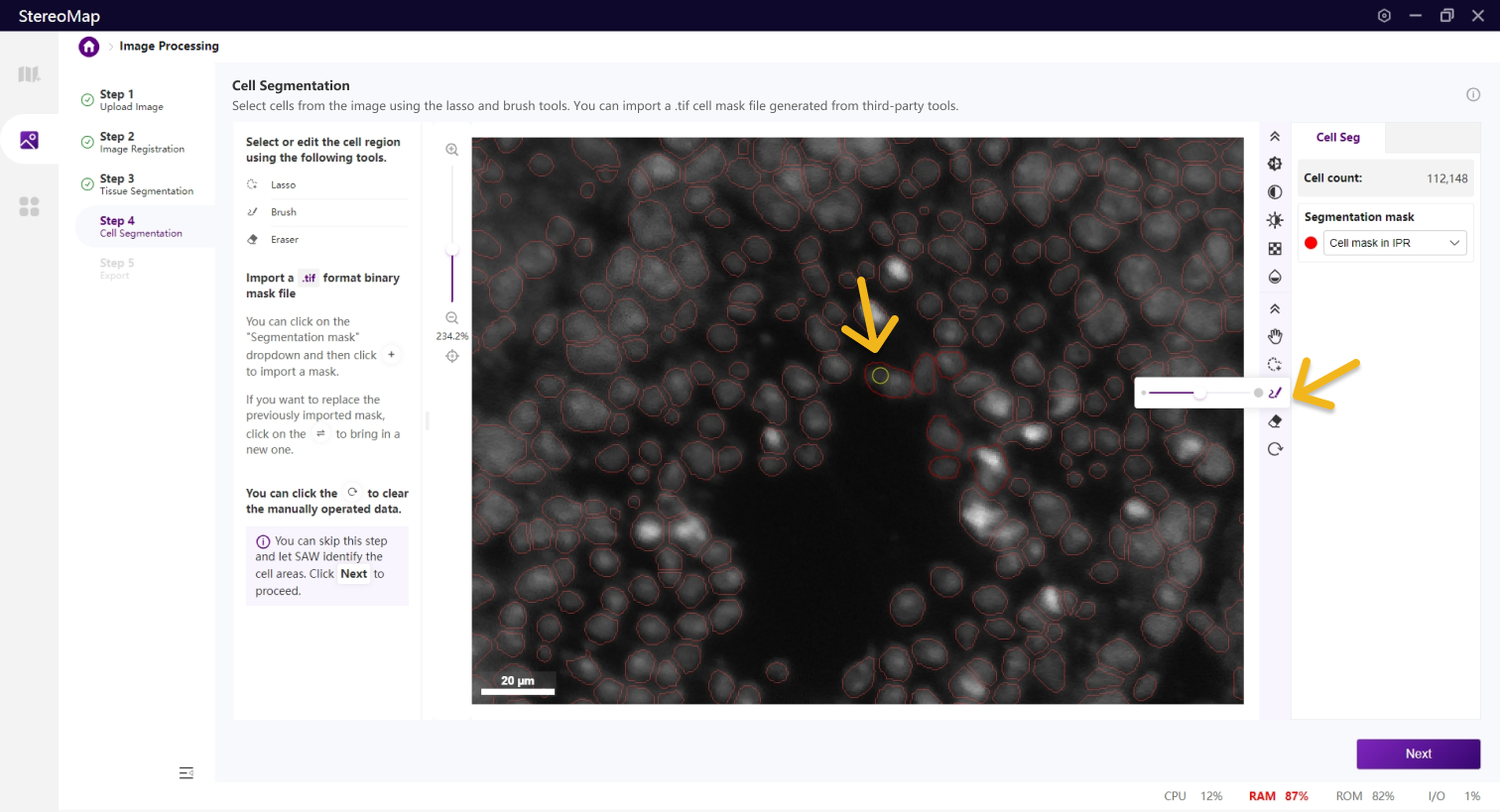Click the Next button
This screenshot has width=1500, height=812.
coord(1418,754)
